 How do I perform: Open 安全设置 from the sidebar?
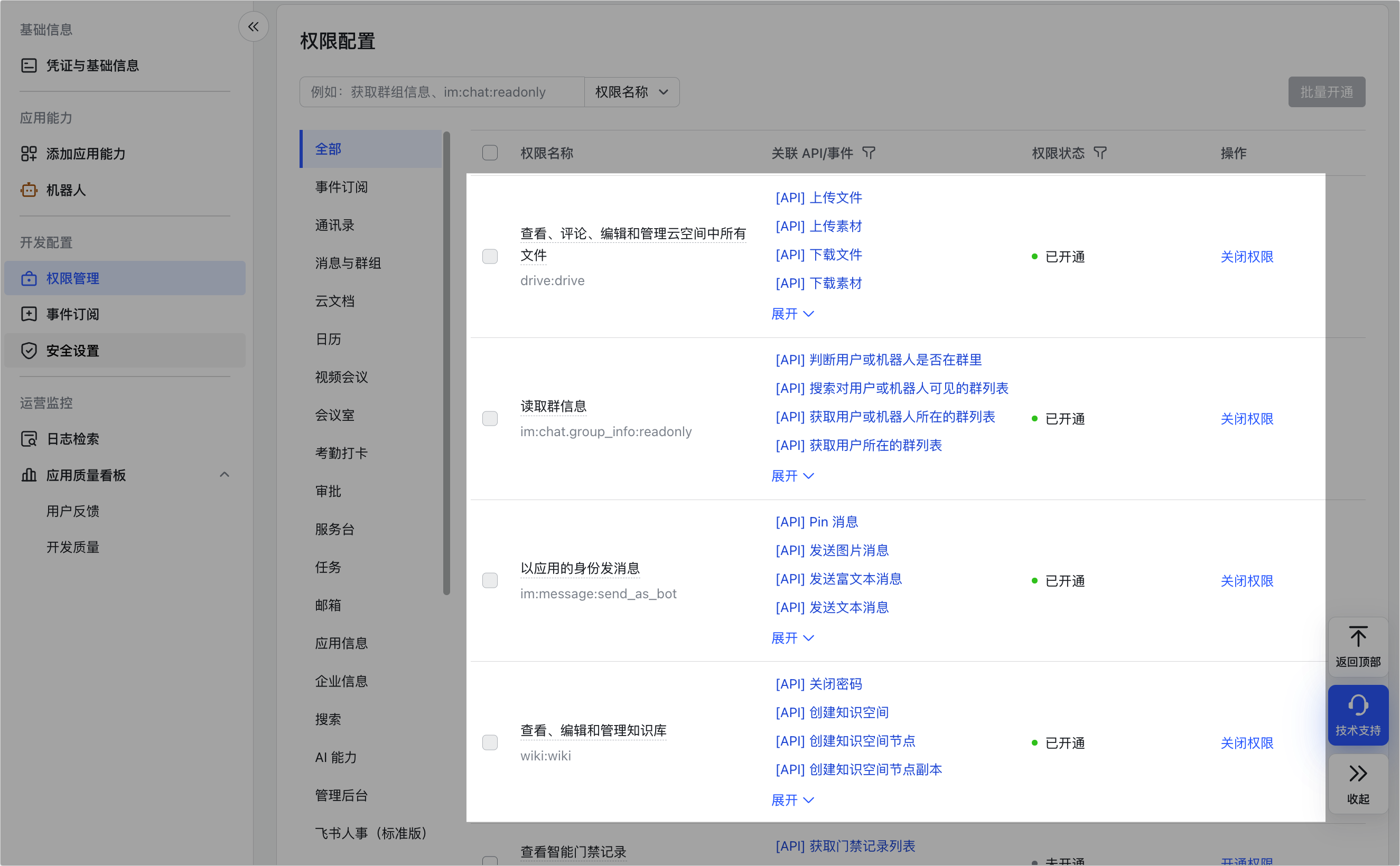pyautogui.click(x=73, y=351)
